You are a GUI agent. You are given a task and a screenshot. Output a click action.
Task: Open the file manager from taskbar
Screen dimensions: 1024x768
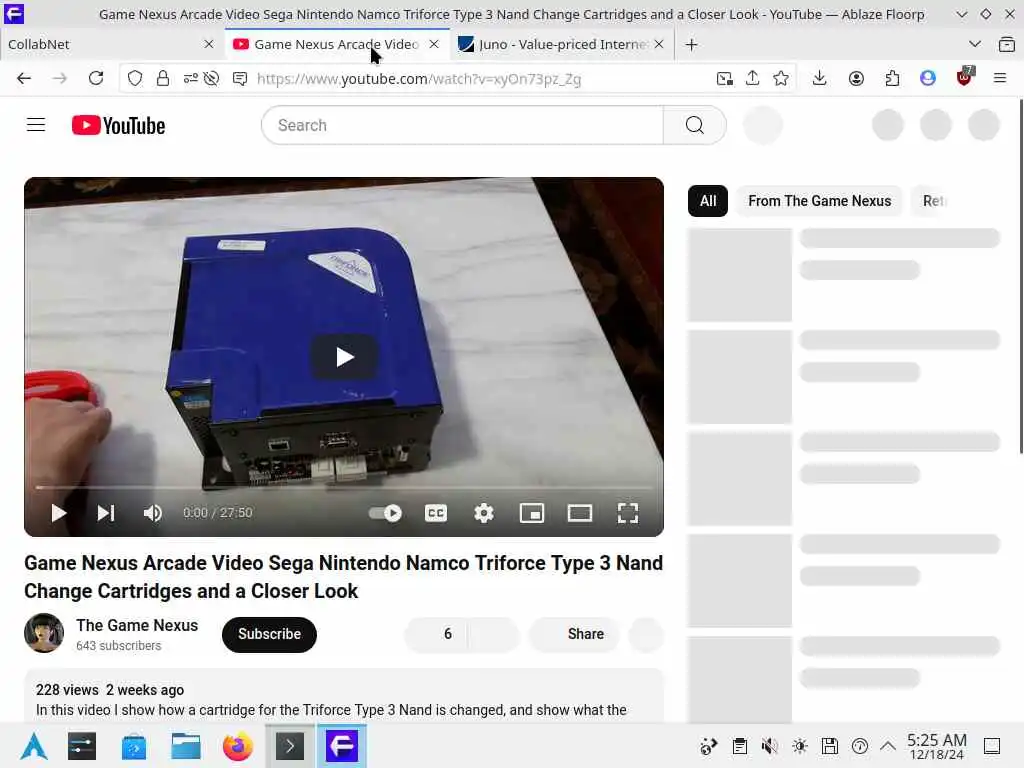(x=185, y=746)
